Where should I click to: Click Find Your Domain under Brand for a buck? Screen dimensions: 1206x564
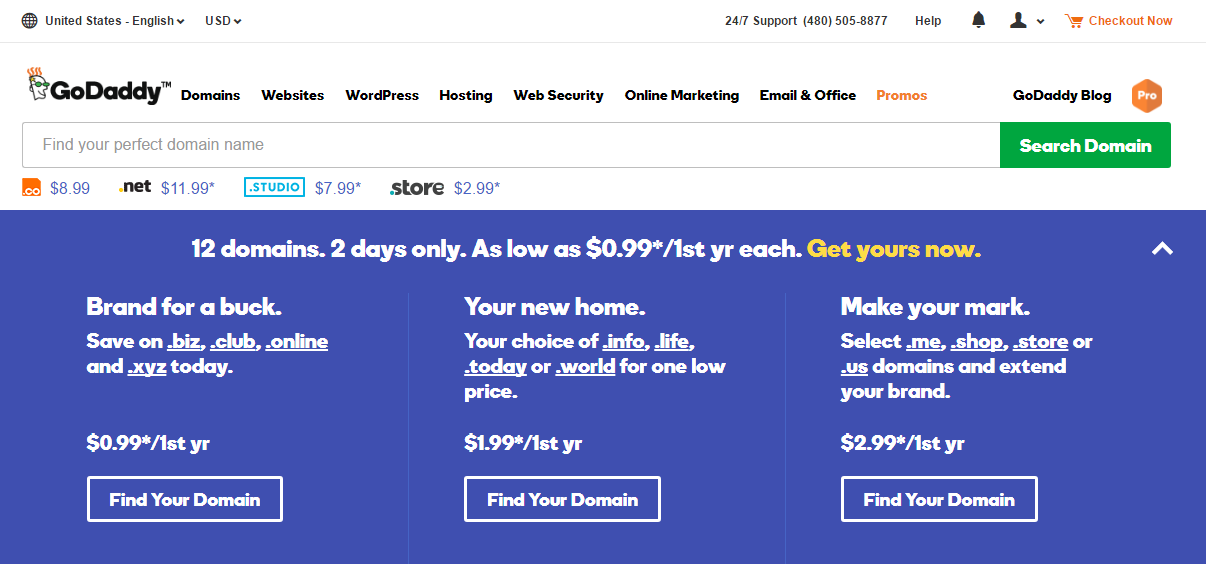[x=185, y=499]
